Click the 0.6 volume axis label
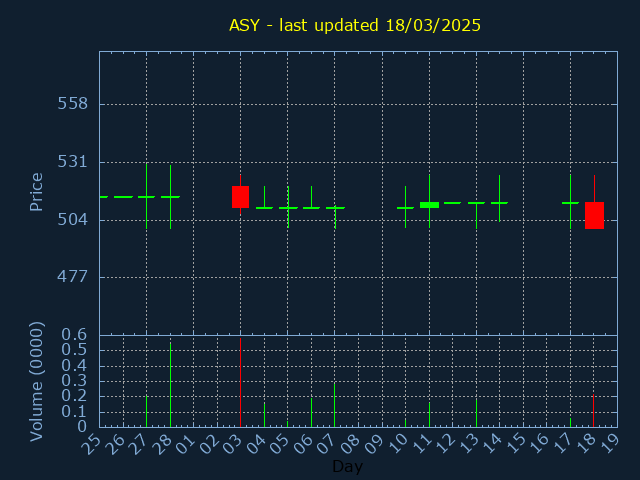This screenshot has width=640, height=480. pyautogui.click(x=74, y=335)
